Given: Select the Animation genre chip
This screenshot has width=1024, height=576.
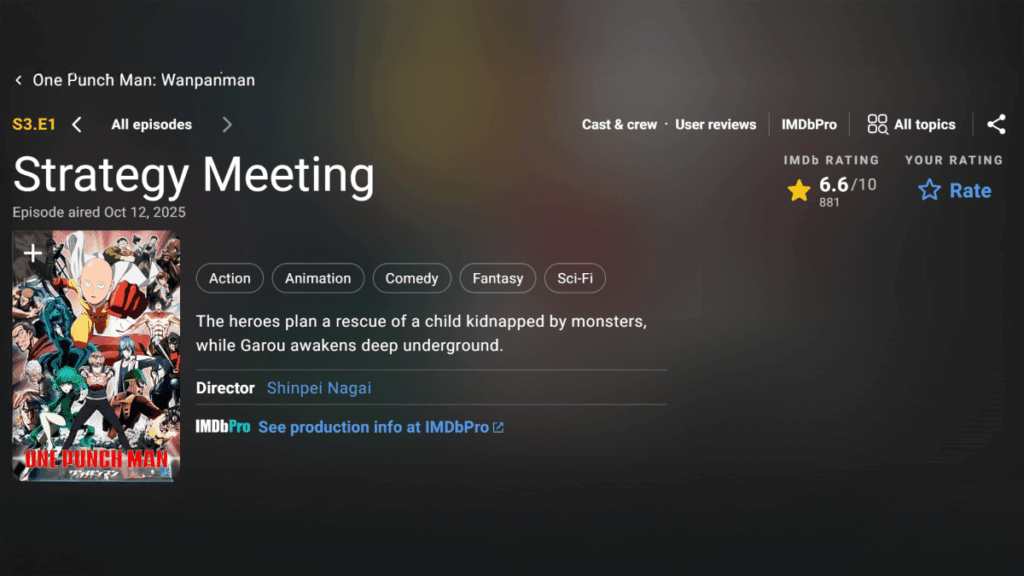Looking at the screenshot, I should (318, 278).
